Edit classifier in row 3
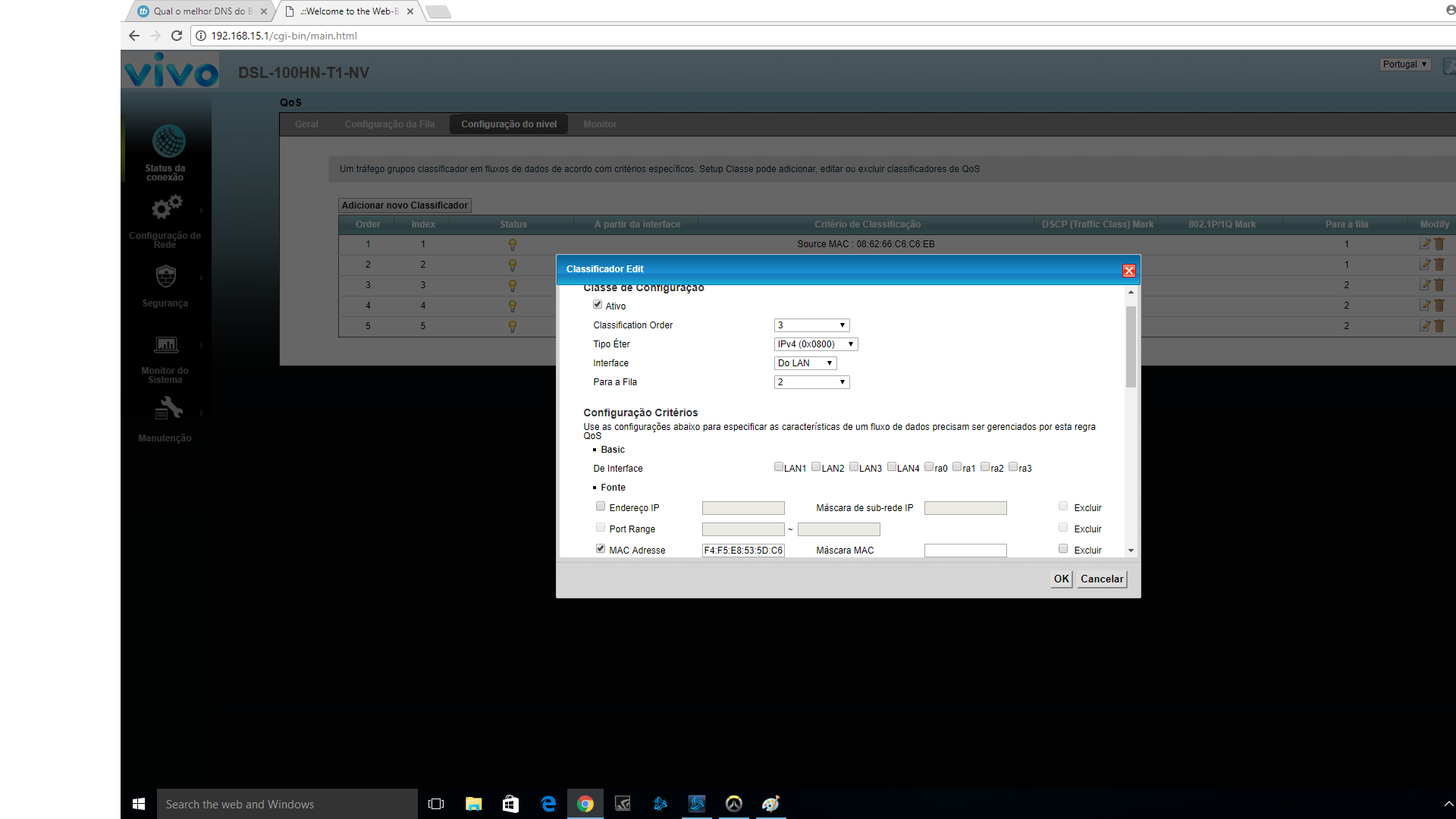 (1425, 285)
